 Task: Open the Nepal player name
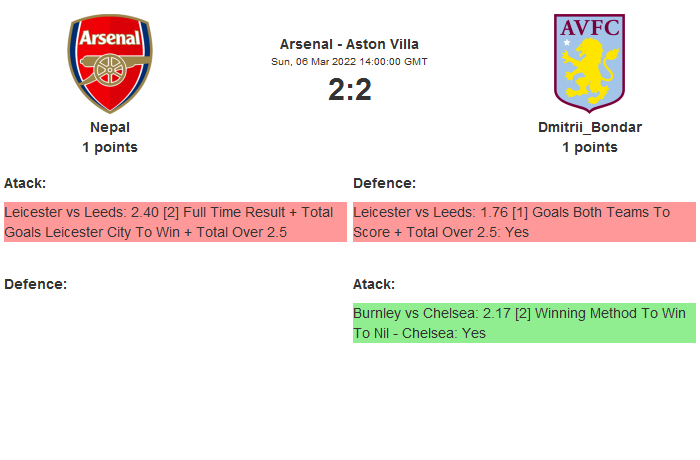click(110, 127)
